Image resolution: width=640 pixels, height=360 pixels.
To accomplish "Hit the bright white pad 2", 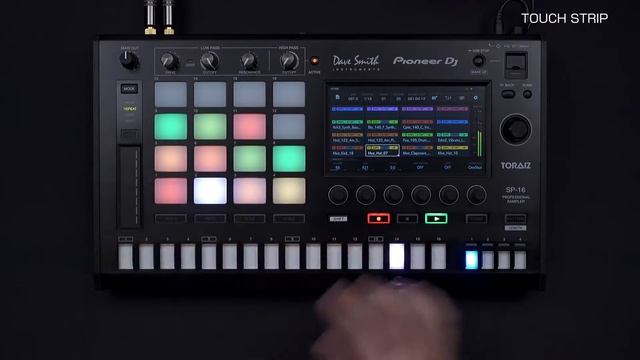I will pos(210,191).
